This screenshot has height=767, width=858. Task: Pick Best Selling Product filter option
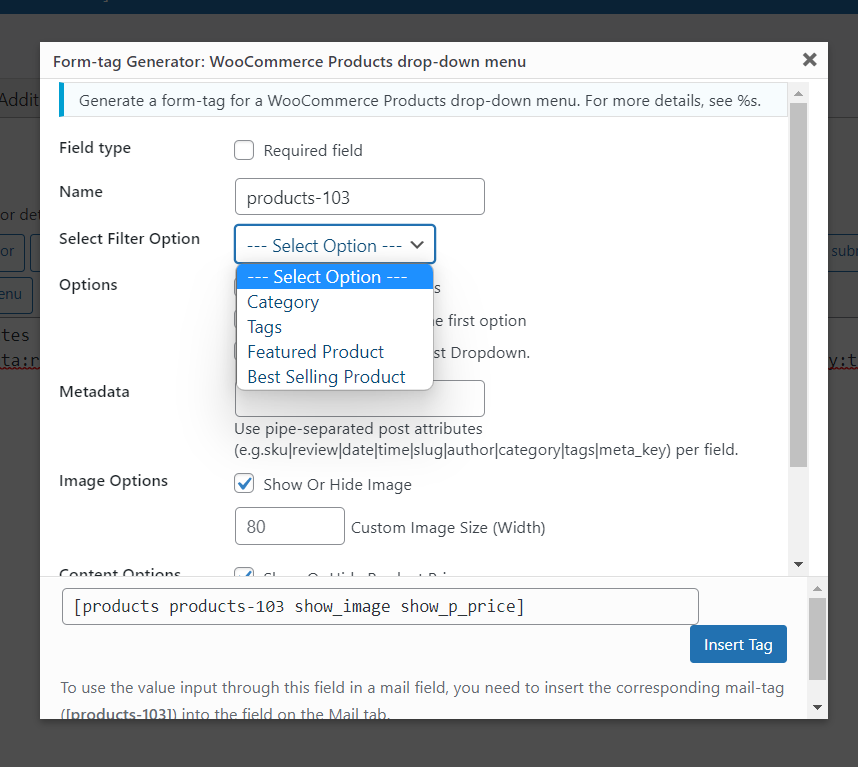334,377
